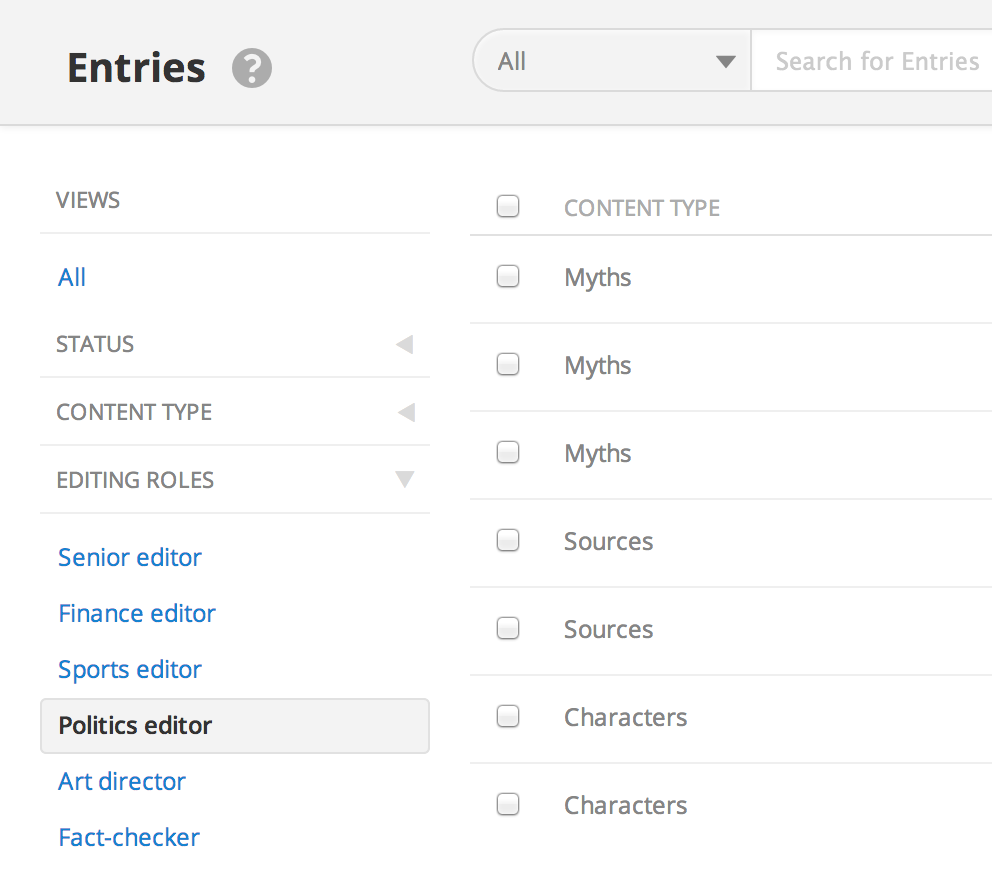Click the help question mark icon
Image resolution: width=992 pixels, height=869 pixels.
pyautogui.click(x=252, y=69)
